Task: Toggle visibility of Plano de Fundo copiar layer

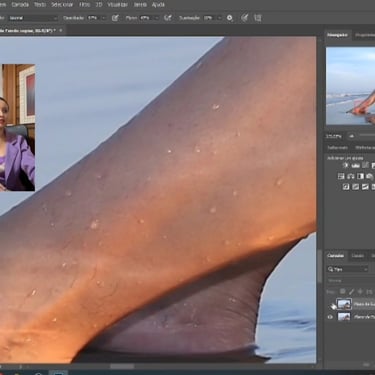Action: point(331,304)
